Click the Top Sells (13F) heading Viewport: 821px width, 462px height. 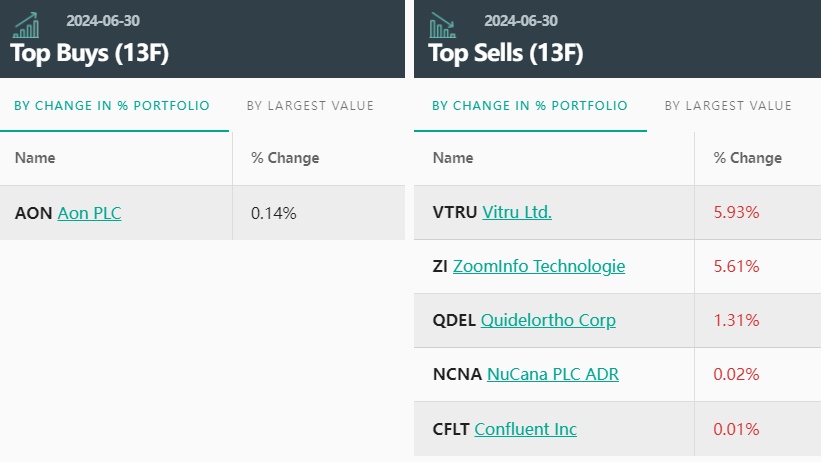point(506,53)
